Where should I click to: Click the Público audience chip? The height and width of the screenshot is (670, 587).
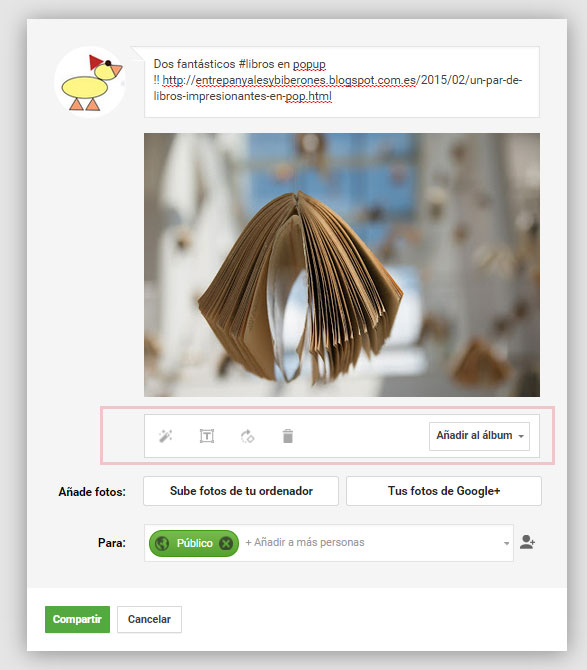point(194,543)
